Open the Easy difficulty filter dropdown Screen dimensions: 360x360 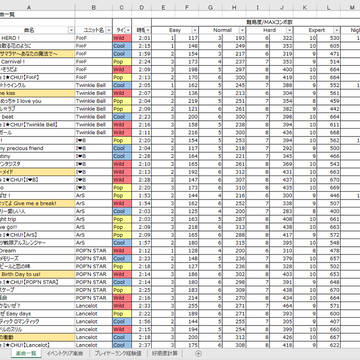tap(195, 30)
